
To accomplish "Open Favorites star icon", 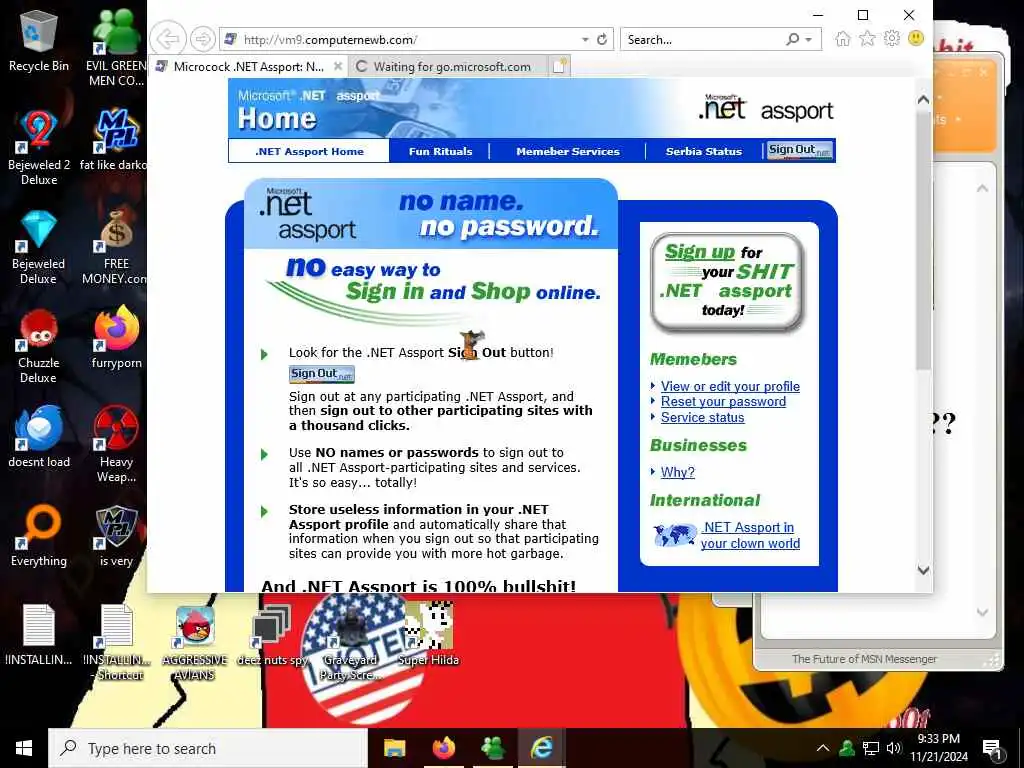I will tap(867, 39).
